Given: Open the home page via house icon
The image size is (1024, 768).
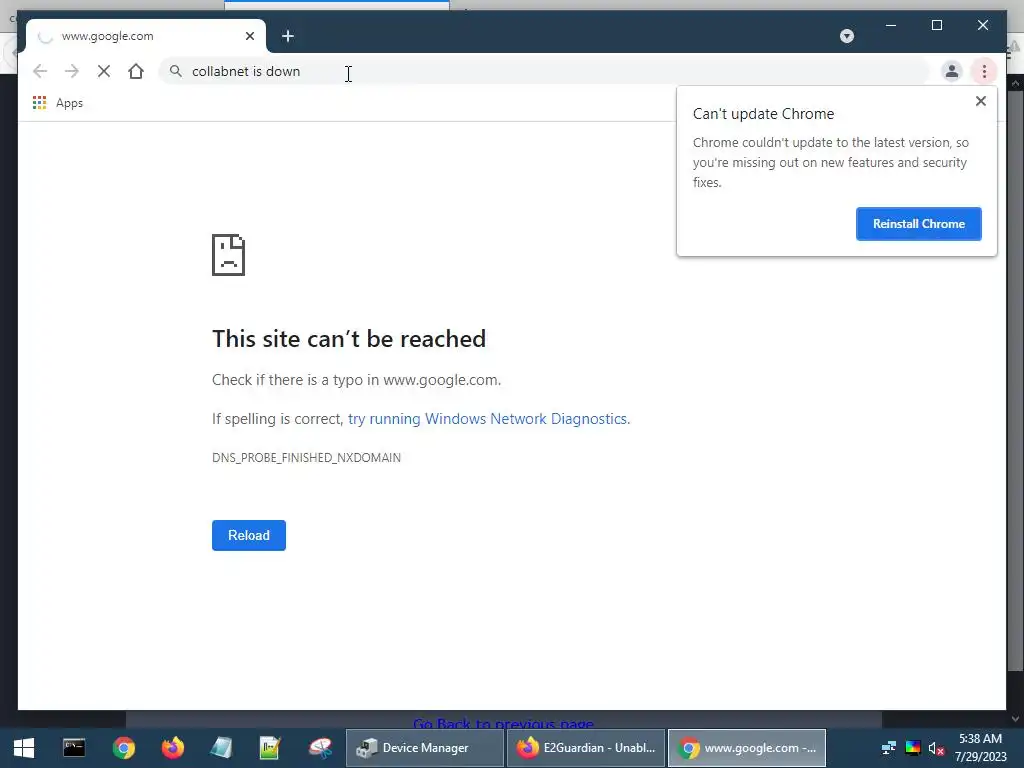Looking at the screenshot, I should click(136, 71).
